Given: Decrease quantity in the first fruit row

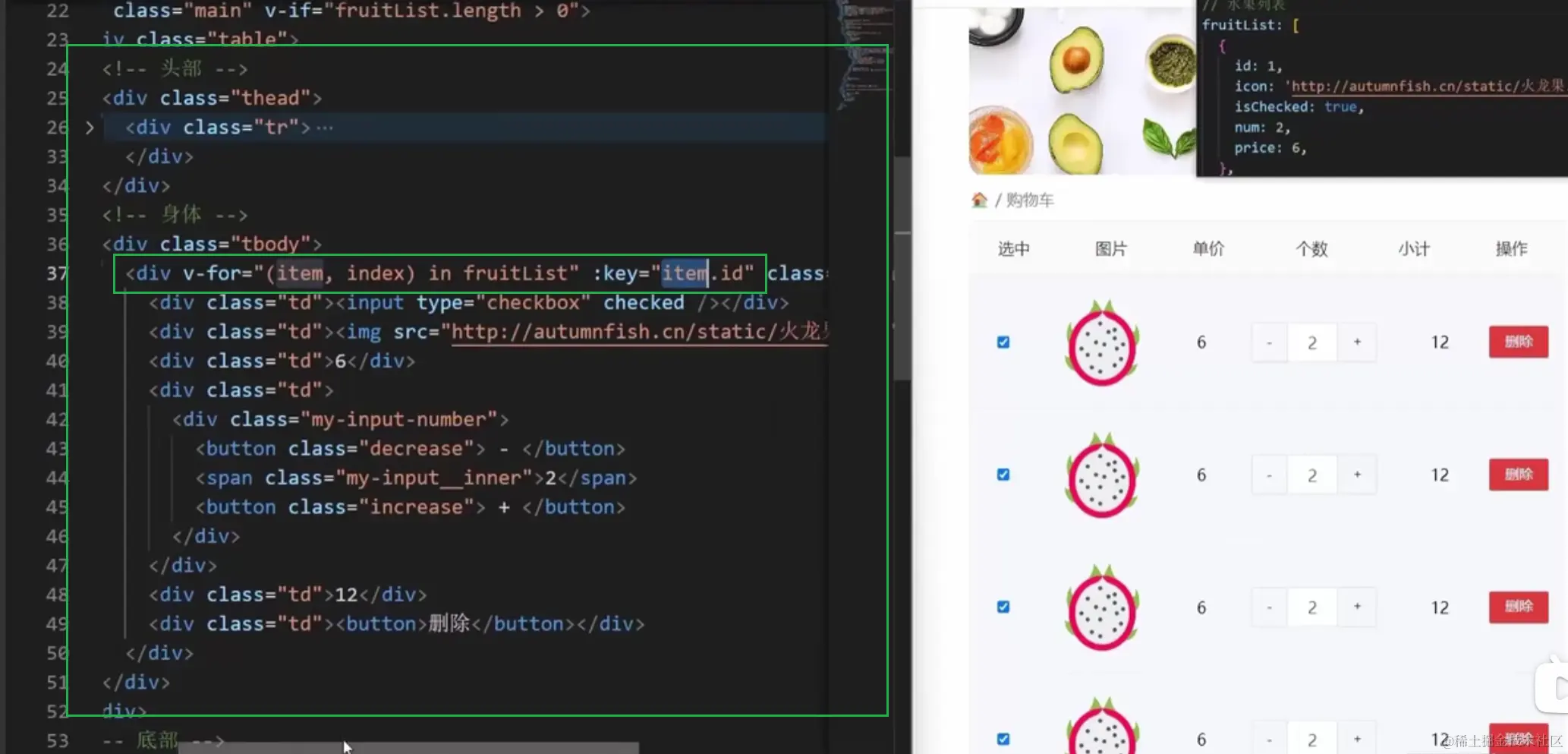Looking at the screenshot, I should click(x=1269, y=342).
